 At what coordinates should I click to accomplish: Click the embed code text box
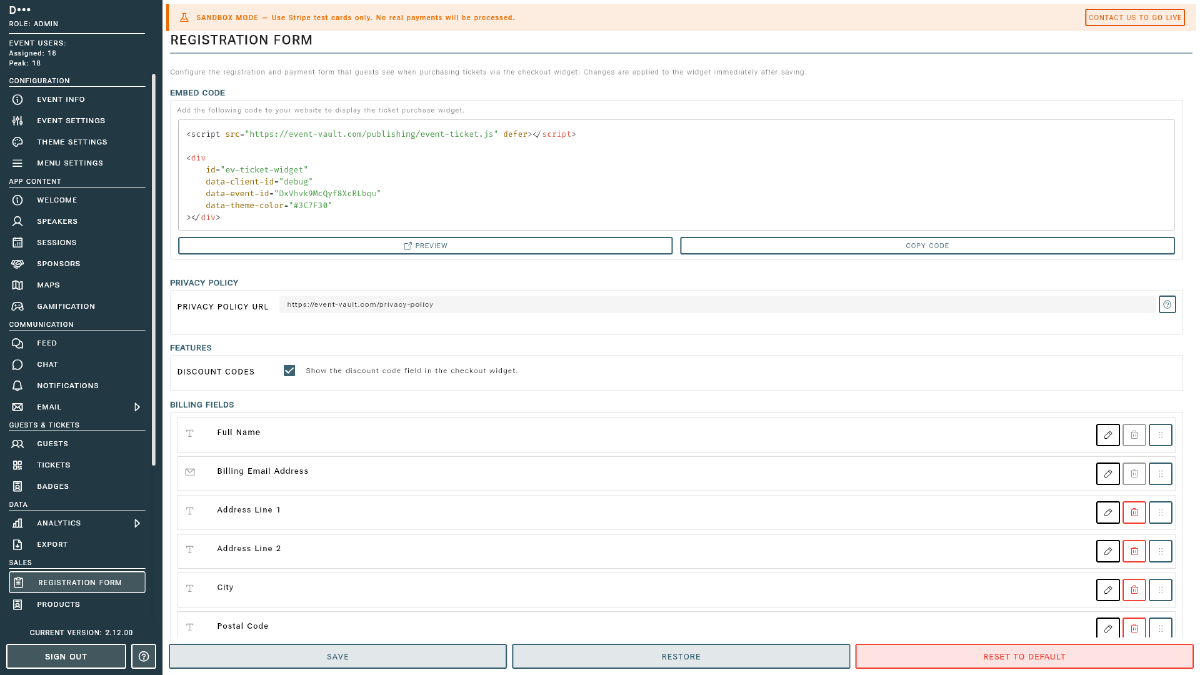(676, 175)
